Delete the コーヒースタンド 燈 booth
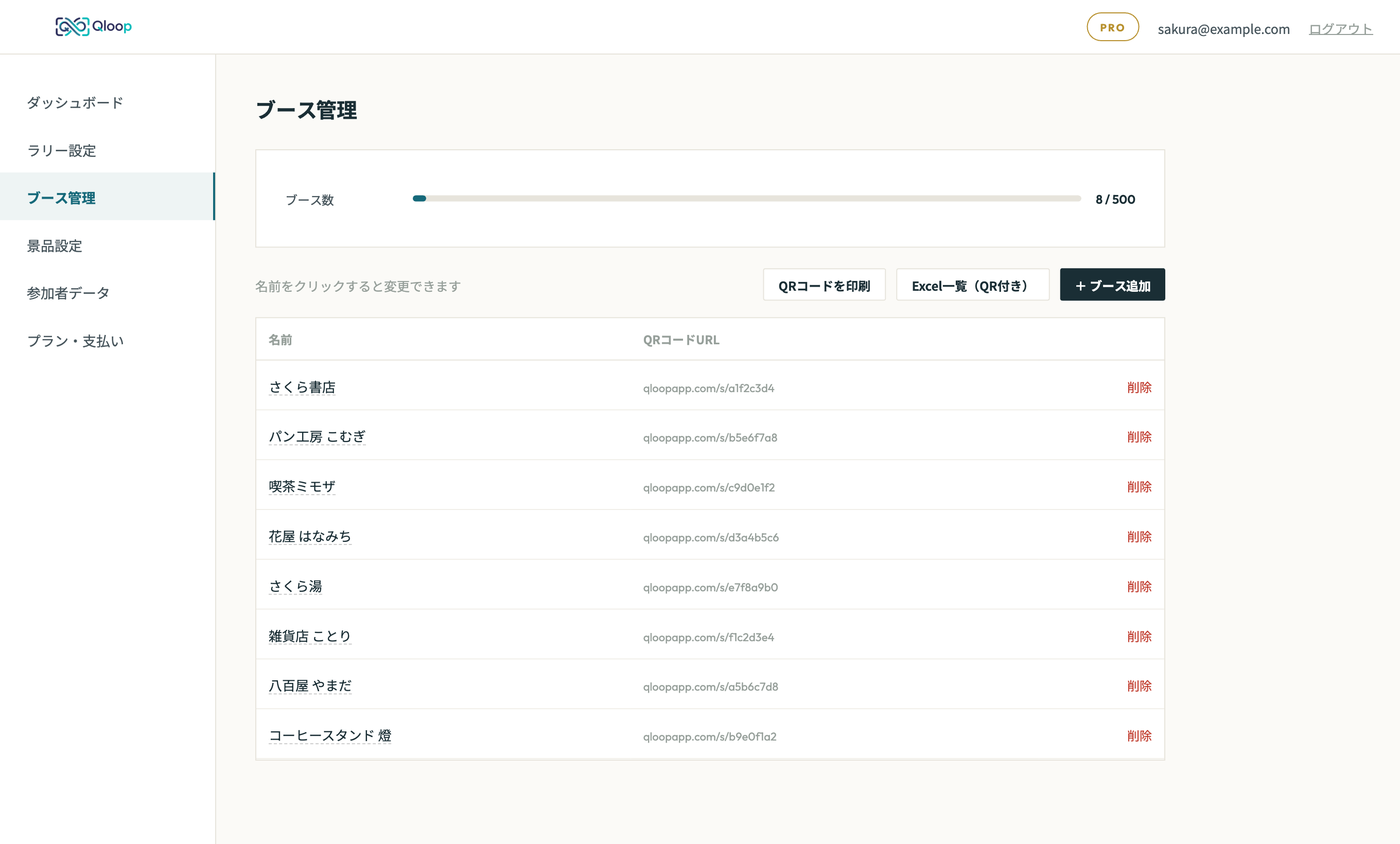The width and height of the screenshot is (1400, 844). (x=1139, y=736)
